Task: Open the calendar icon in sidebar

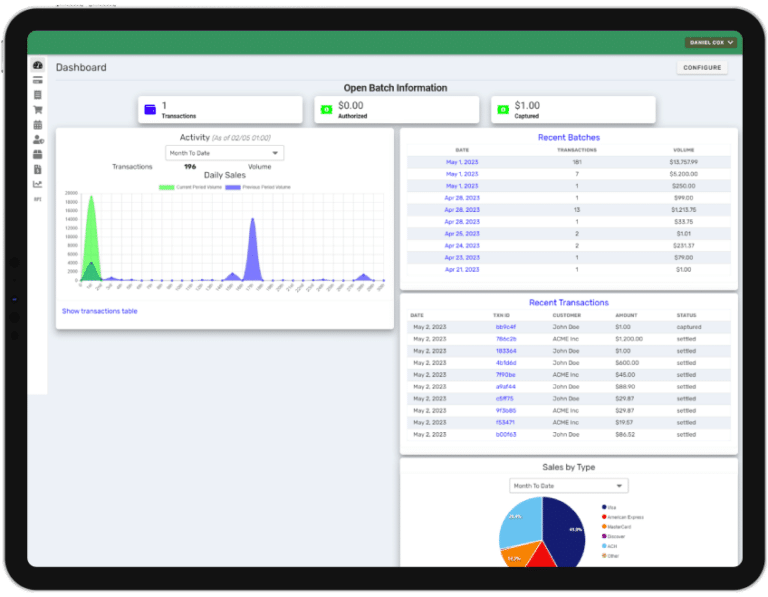Action: tap(38, 125)
